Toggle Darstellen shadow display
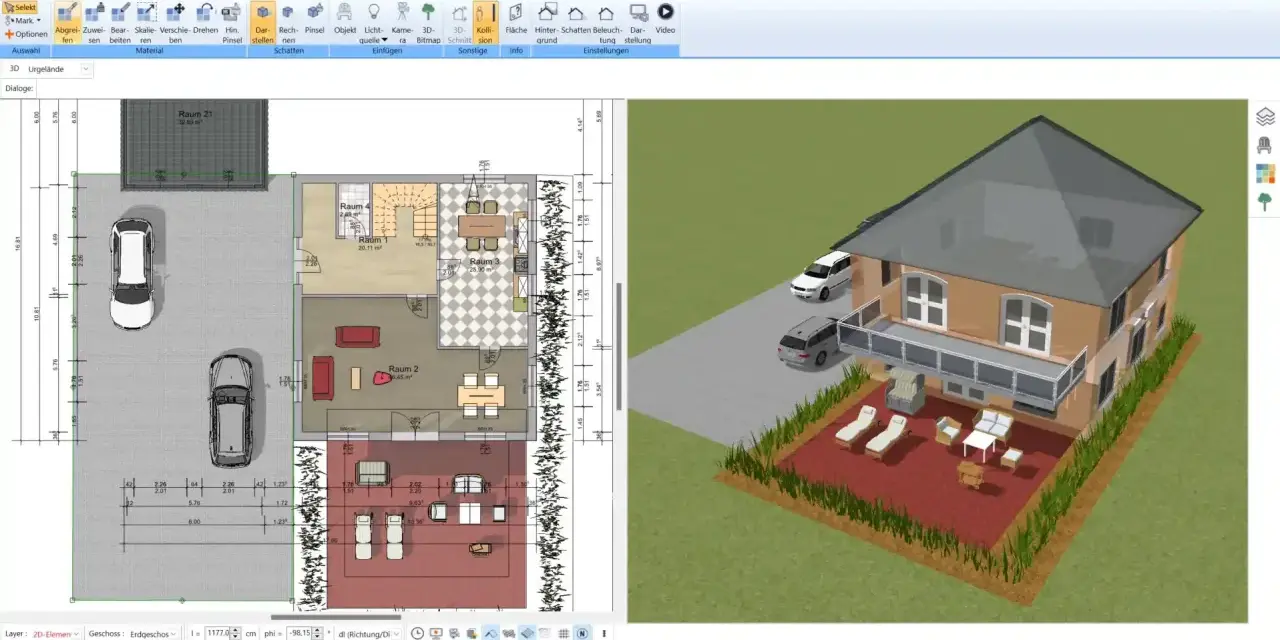 coord(263,22)
